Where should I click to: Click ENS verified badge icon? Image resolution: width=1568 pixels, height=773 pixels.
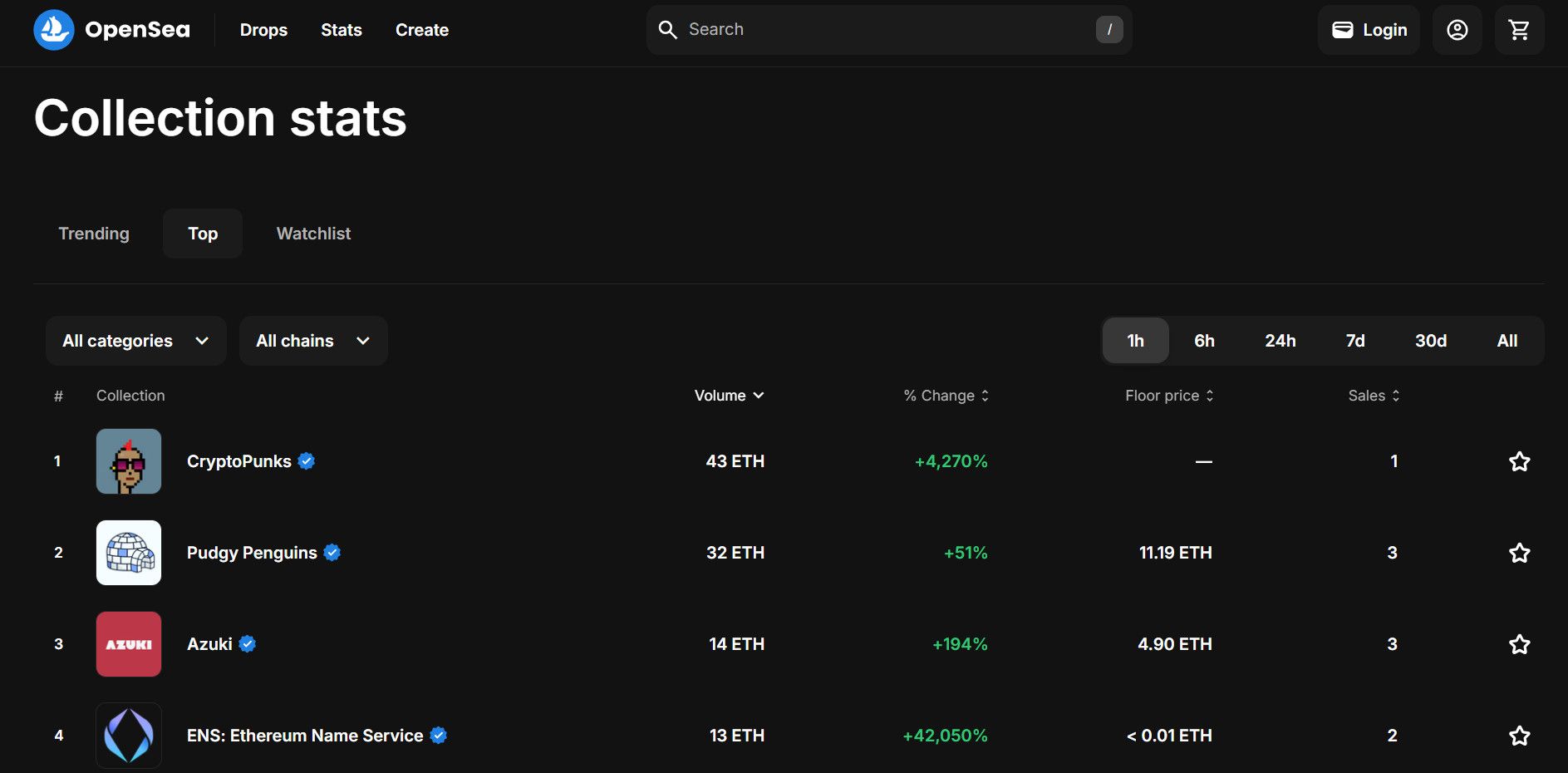pos(439,736)
